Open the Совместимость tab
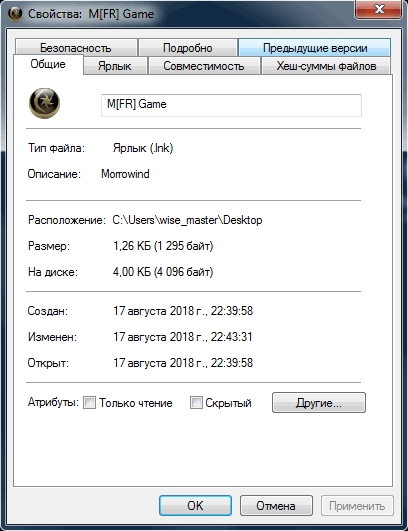Viewport: 408px width, 531px height. (204, 66)
